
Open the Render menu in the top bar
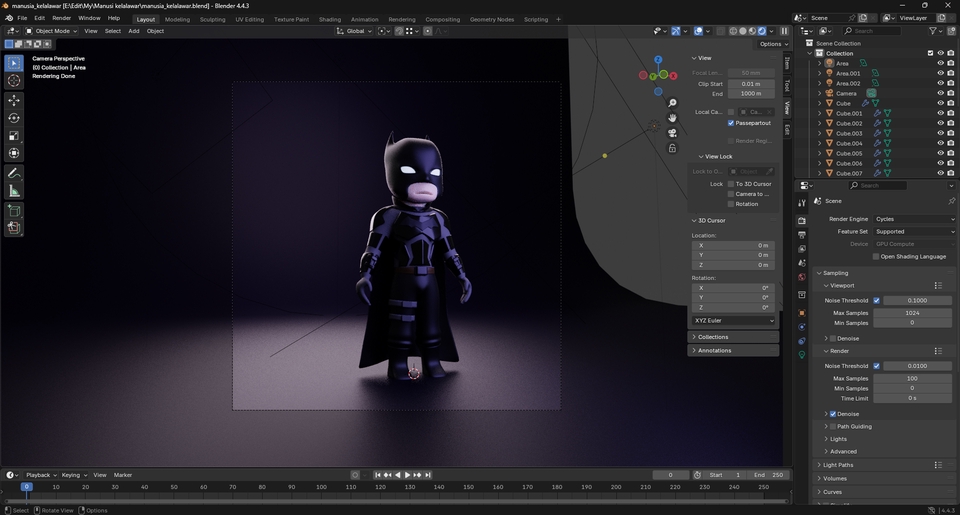tap(61, 18)
